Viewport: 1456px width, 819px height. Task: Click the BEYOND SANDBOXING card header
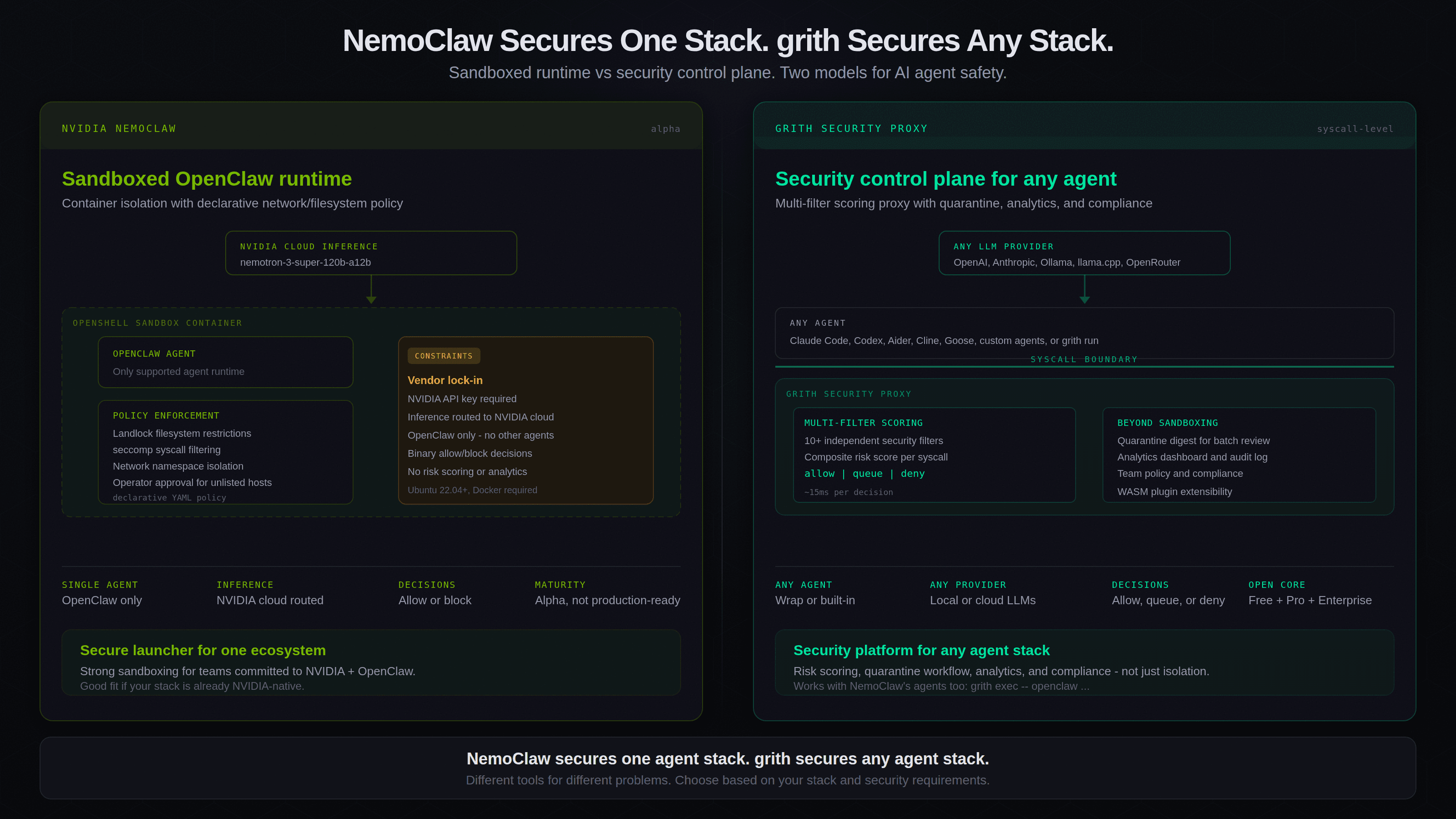pyautogui.click(x=1168, y=423)
